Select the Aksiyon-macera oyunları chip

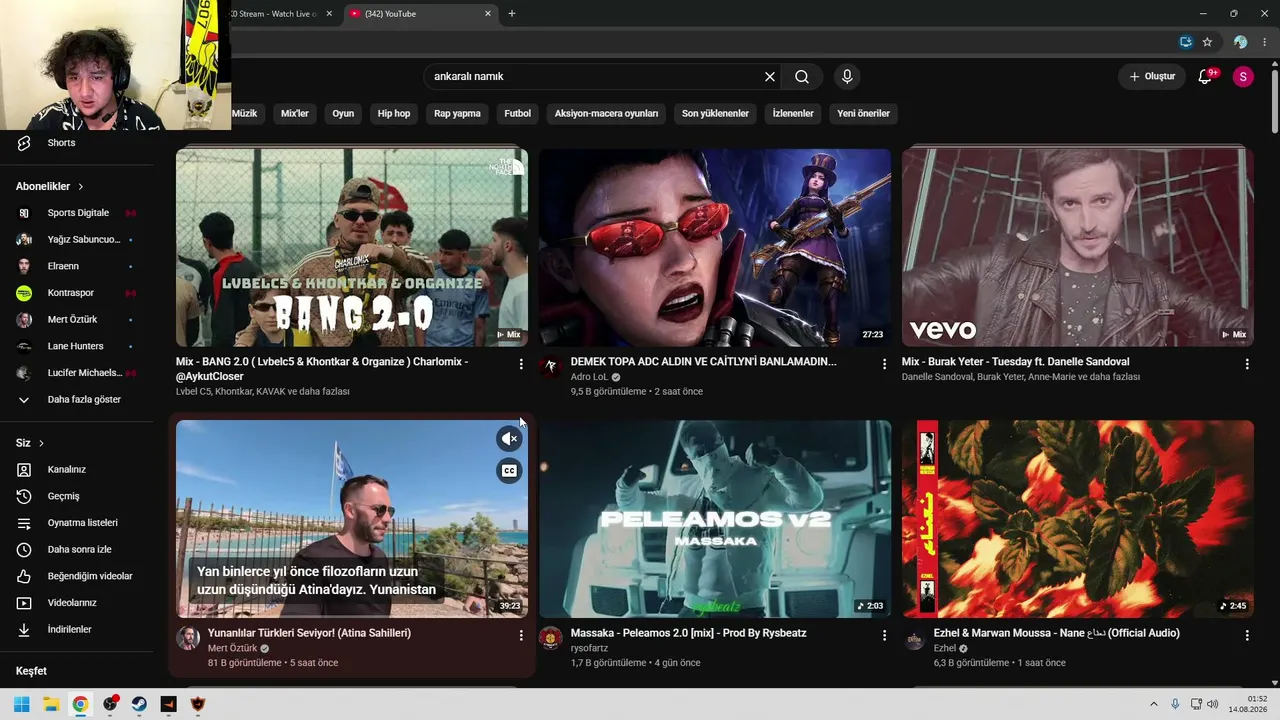pyautogui.click(x=606, y=114)
